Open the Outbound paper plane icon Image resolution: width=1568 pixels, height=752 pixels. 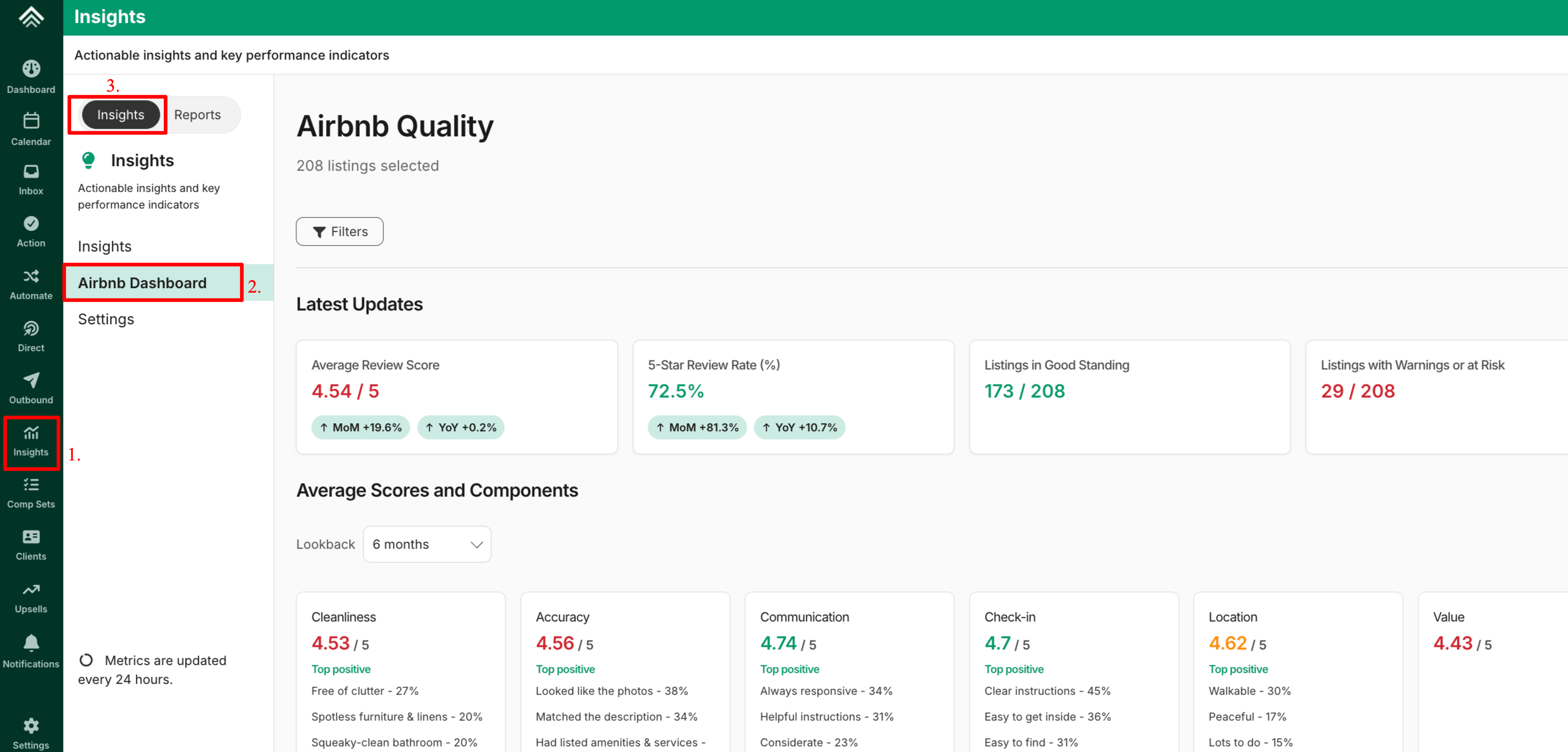pos(31,388)
